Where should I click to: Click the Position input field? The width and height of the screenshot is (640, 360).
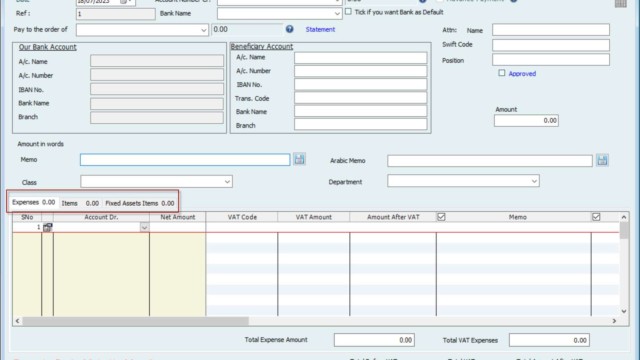(551, 60)
